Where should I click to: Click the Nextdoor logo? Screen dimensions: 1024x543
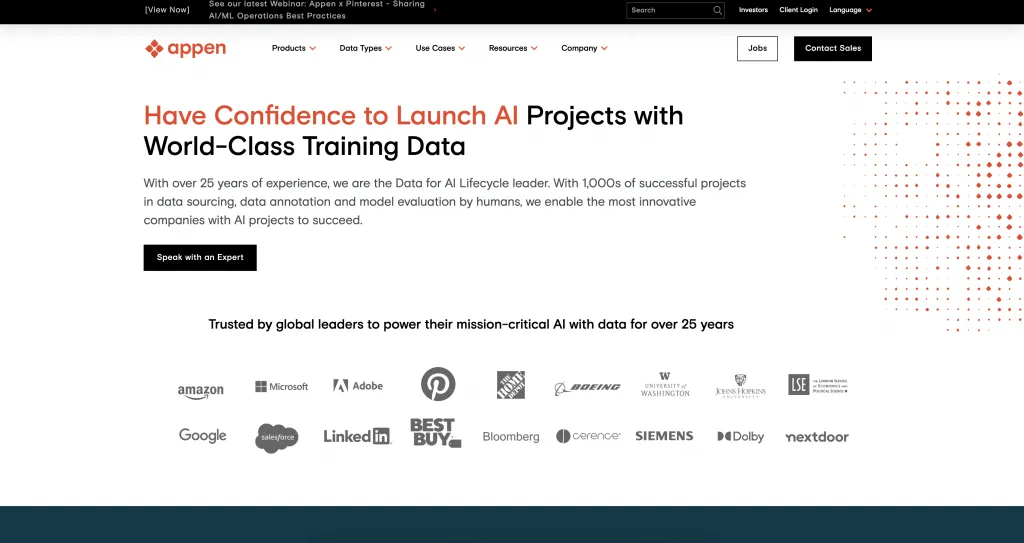click(x=817, y=436)
